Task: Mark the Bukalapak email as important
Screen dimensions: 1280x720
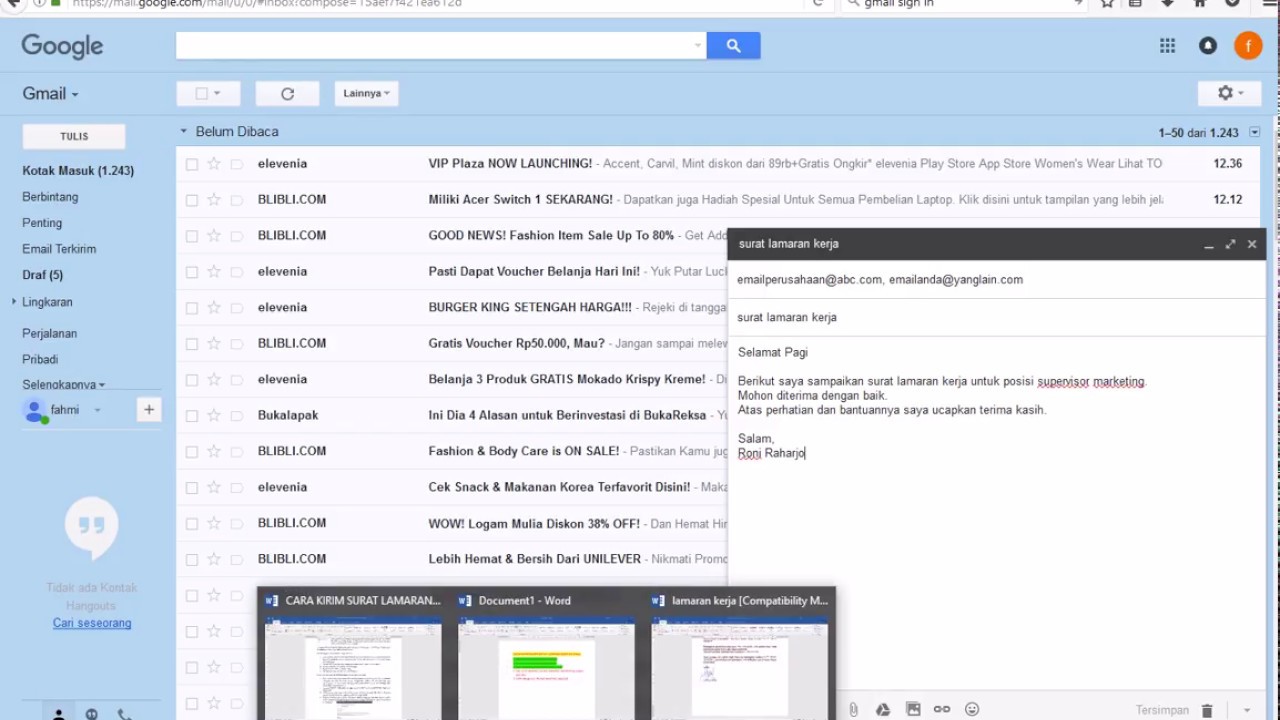Action: pyautogui.click(x=236, y=415)
